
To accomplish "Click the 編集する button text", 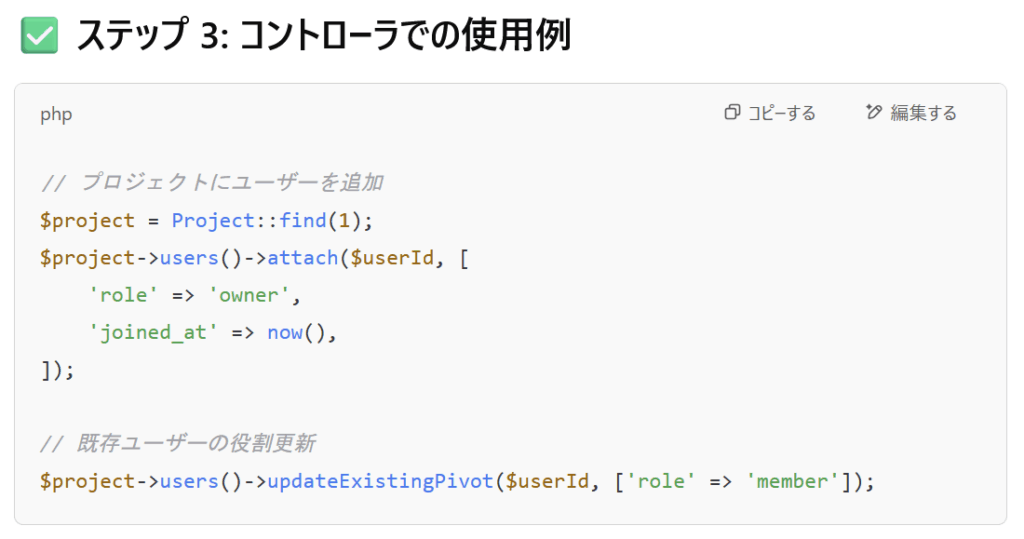I will (923, 113).
